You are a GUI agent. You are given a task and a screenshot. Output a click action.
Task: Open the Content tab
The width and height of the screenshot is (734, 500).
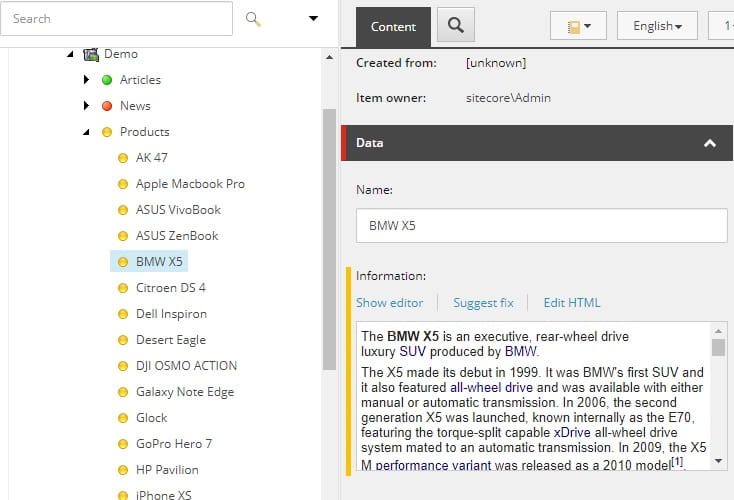(393, 27)
